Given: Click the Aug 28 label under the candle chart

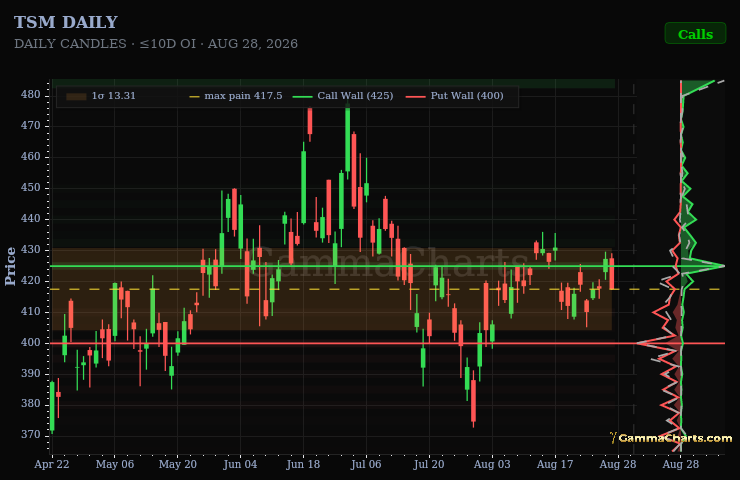Looking at the screenshot, I should pyautogui.click(x=618, y=464).
